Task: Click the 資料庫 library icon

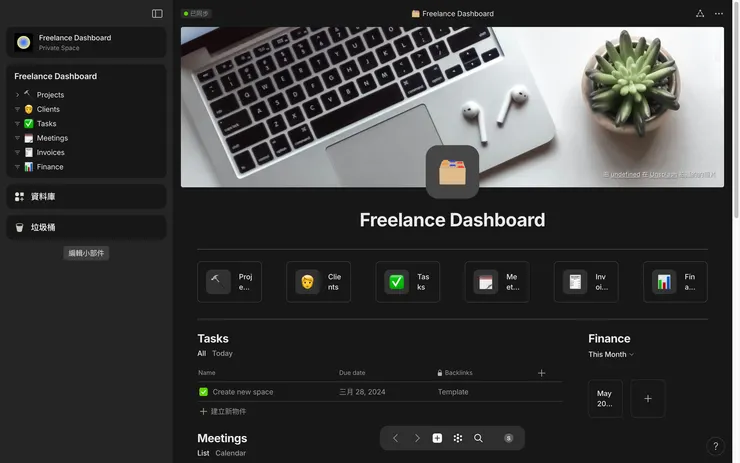Action: (x=19, y=196)
